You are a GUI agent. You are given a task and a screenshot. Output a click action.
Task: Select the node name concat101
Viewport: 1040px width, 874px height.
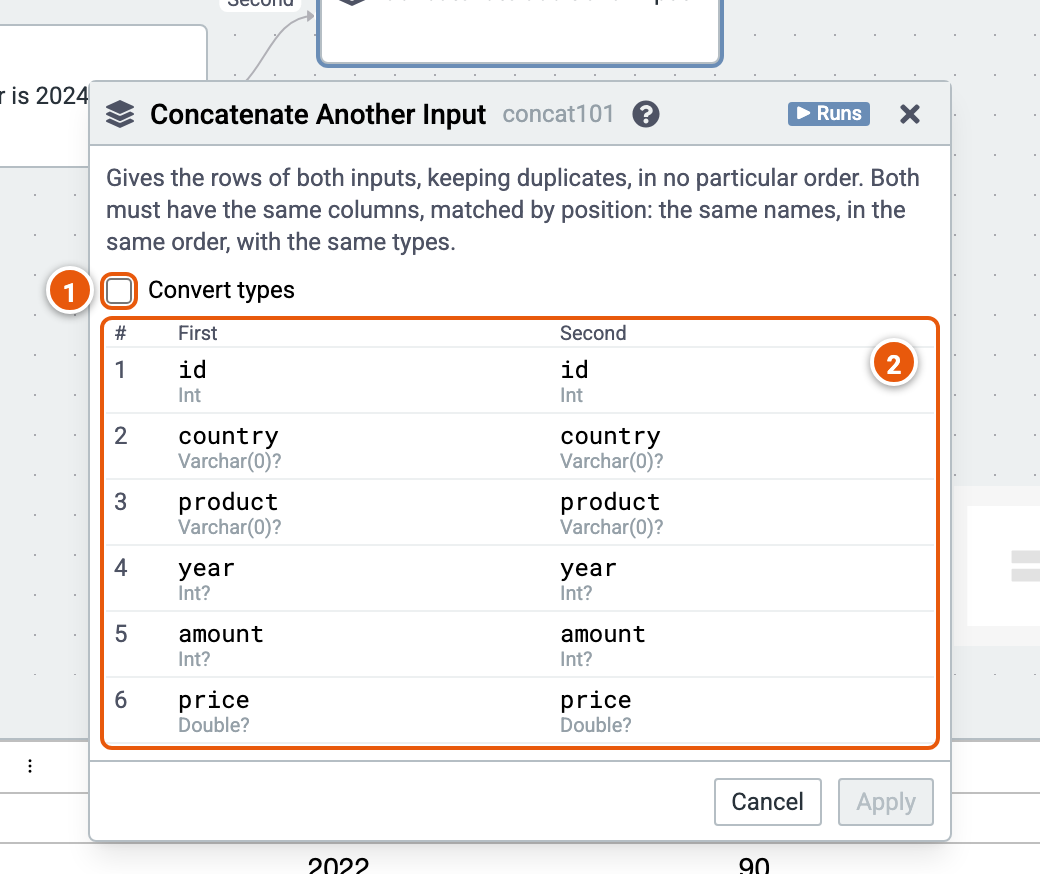558,114
